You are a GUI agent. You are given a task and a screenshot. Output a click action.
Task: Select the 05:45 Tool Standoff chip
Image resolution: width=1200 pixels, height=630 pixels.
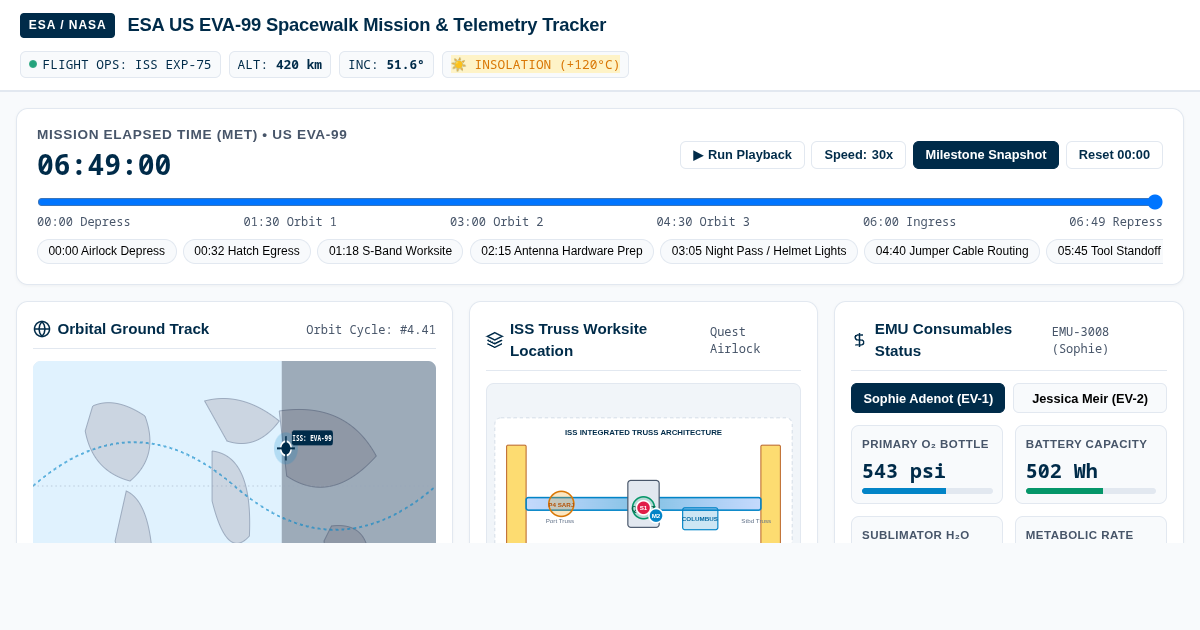click(1105, 252)
